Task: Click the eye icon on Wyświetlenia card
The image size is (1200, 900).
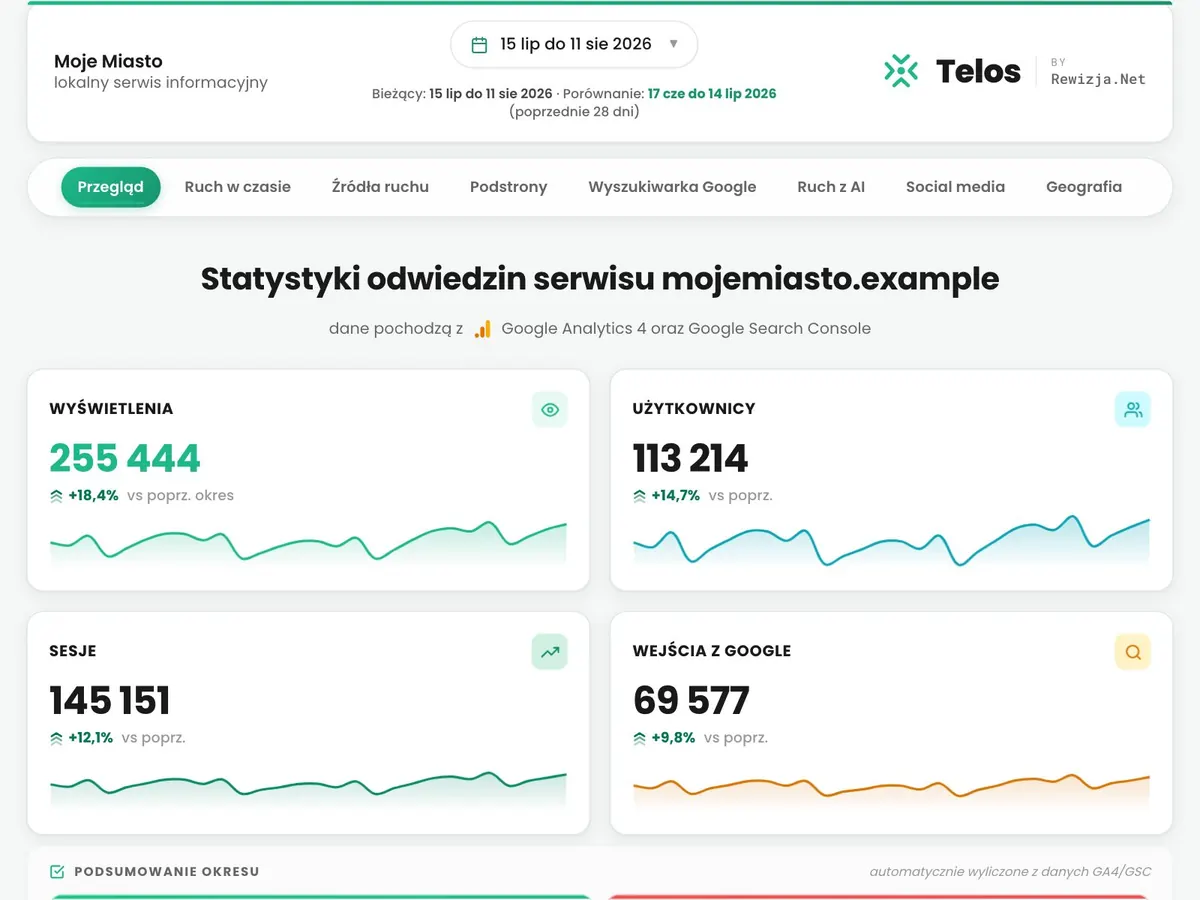Action: (x=549, y=410)
